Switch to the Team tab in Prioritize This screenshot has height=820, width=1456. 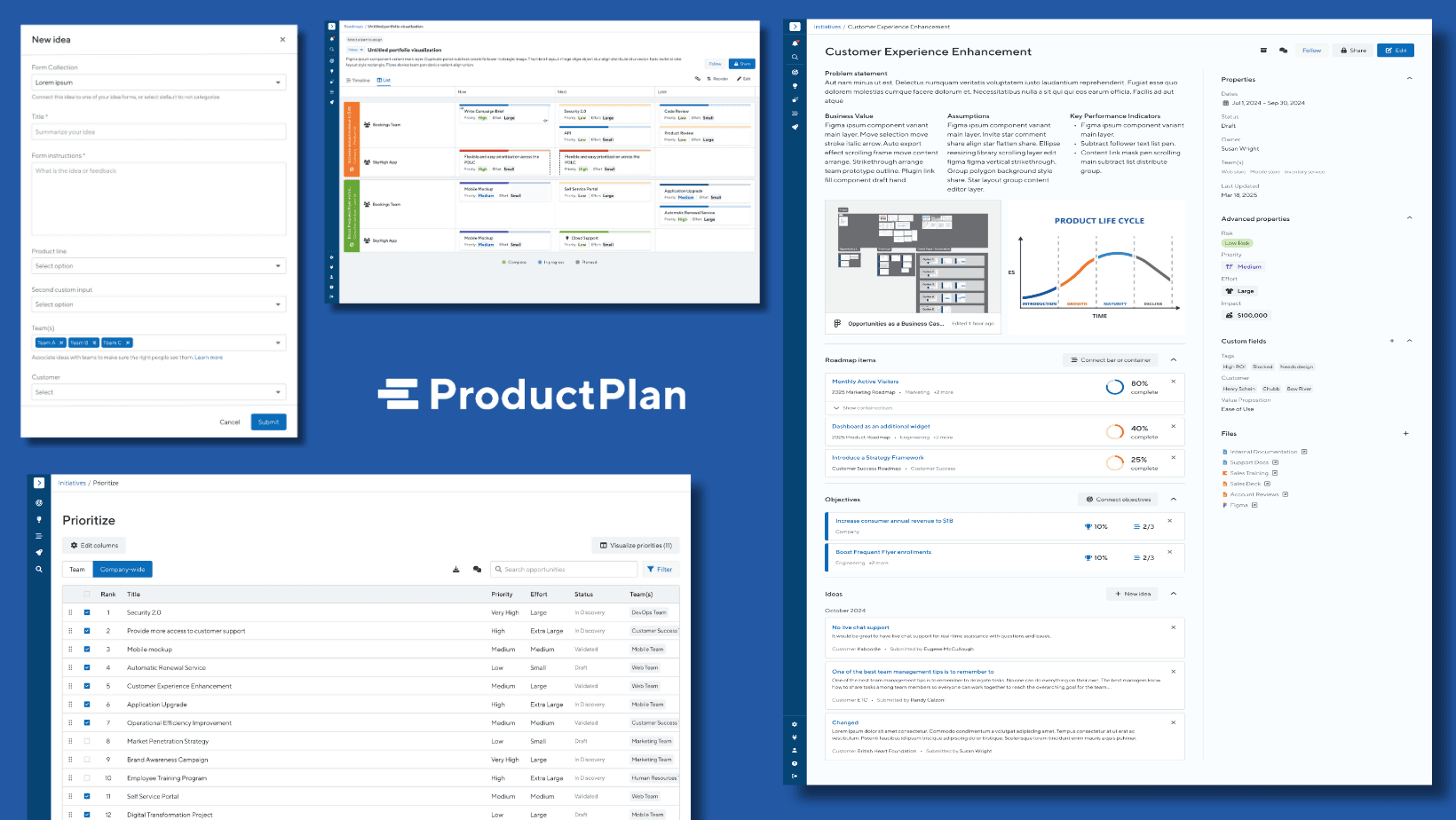[x=78, y=570]
